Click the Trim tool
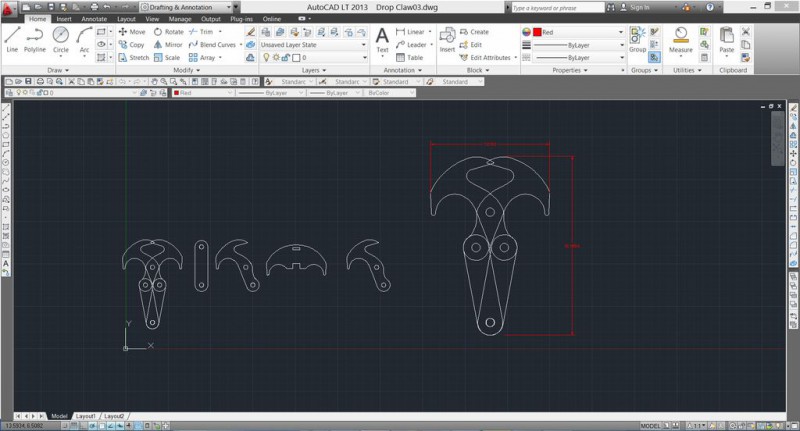This screenshot has width=800, height=431. 202,32
